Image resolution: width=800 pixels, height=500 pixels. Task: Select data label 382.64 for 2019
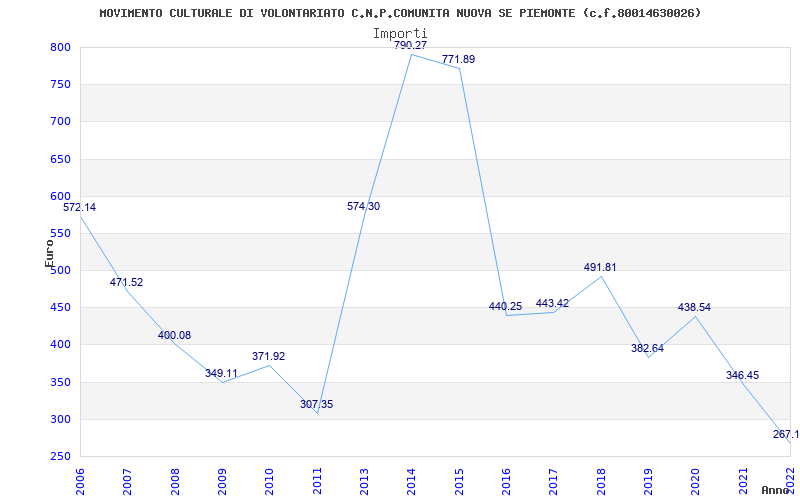[x=647, y=348]
